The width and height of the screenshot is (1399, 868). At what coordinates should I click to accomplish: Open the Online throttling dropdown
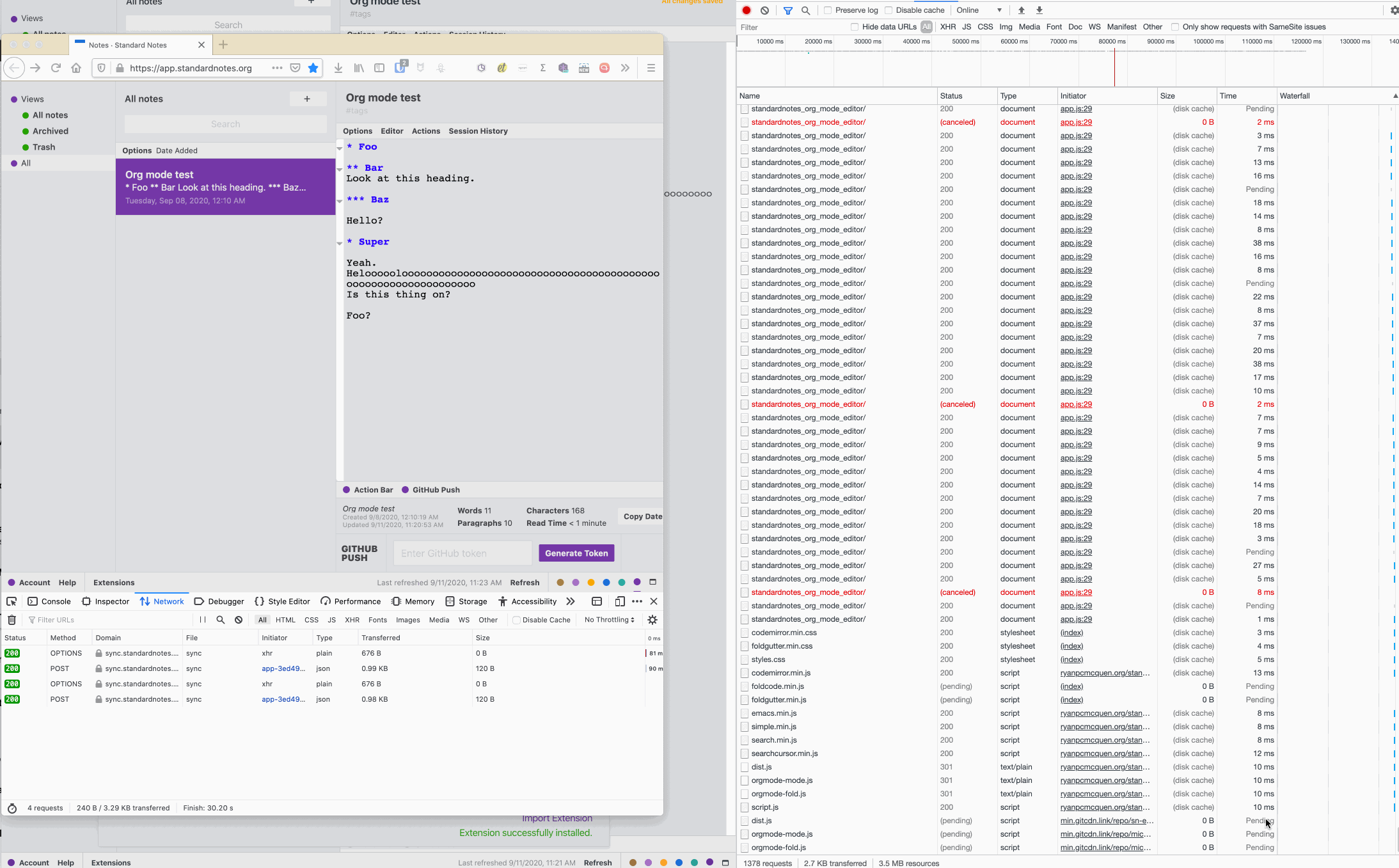tap(979, 10)
